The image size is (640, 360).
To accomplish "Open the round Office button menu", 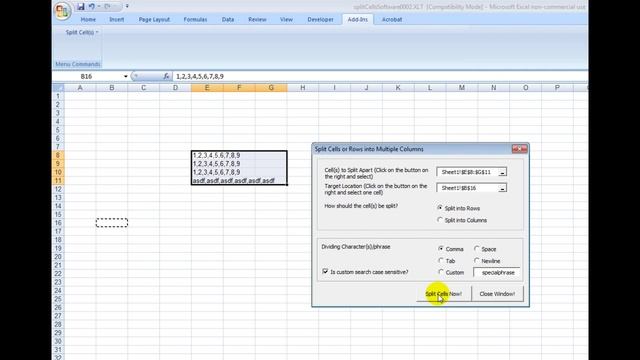I will pos(62,11).
